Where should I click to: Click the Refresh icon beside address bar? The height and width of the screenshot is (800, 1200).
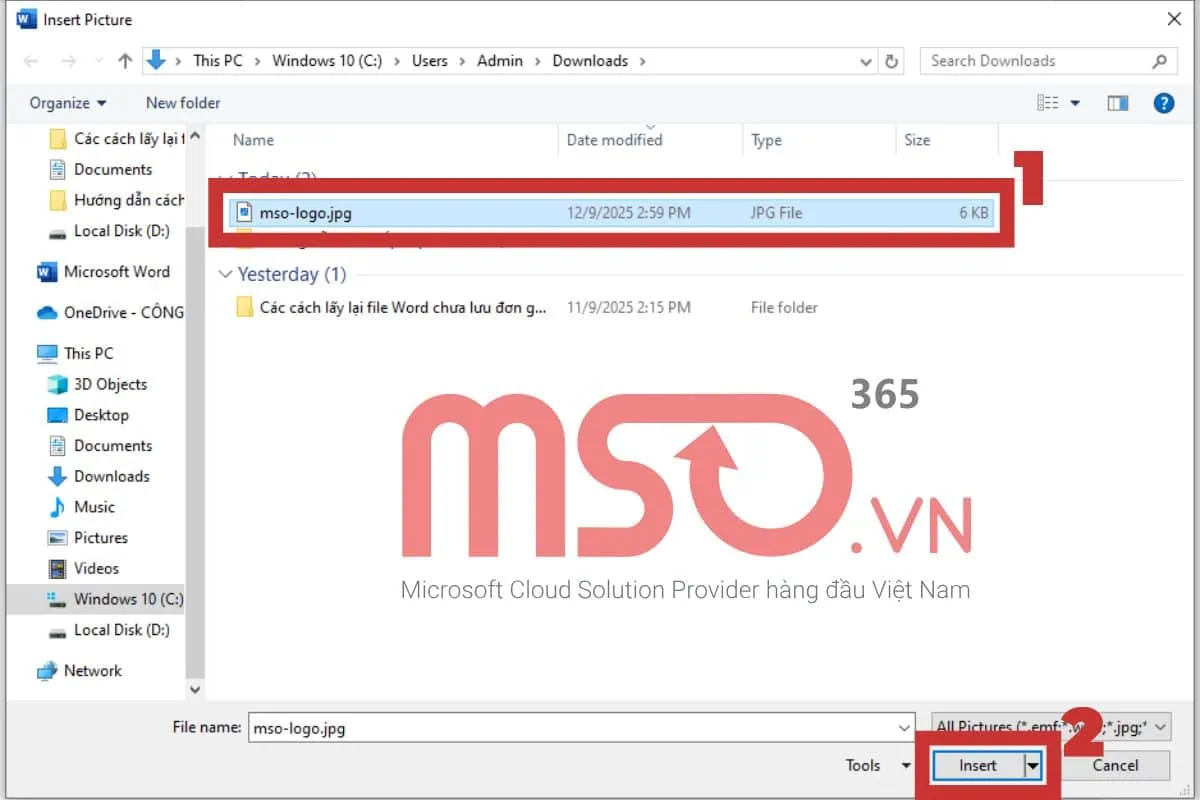892,61
